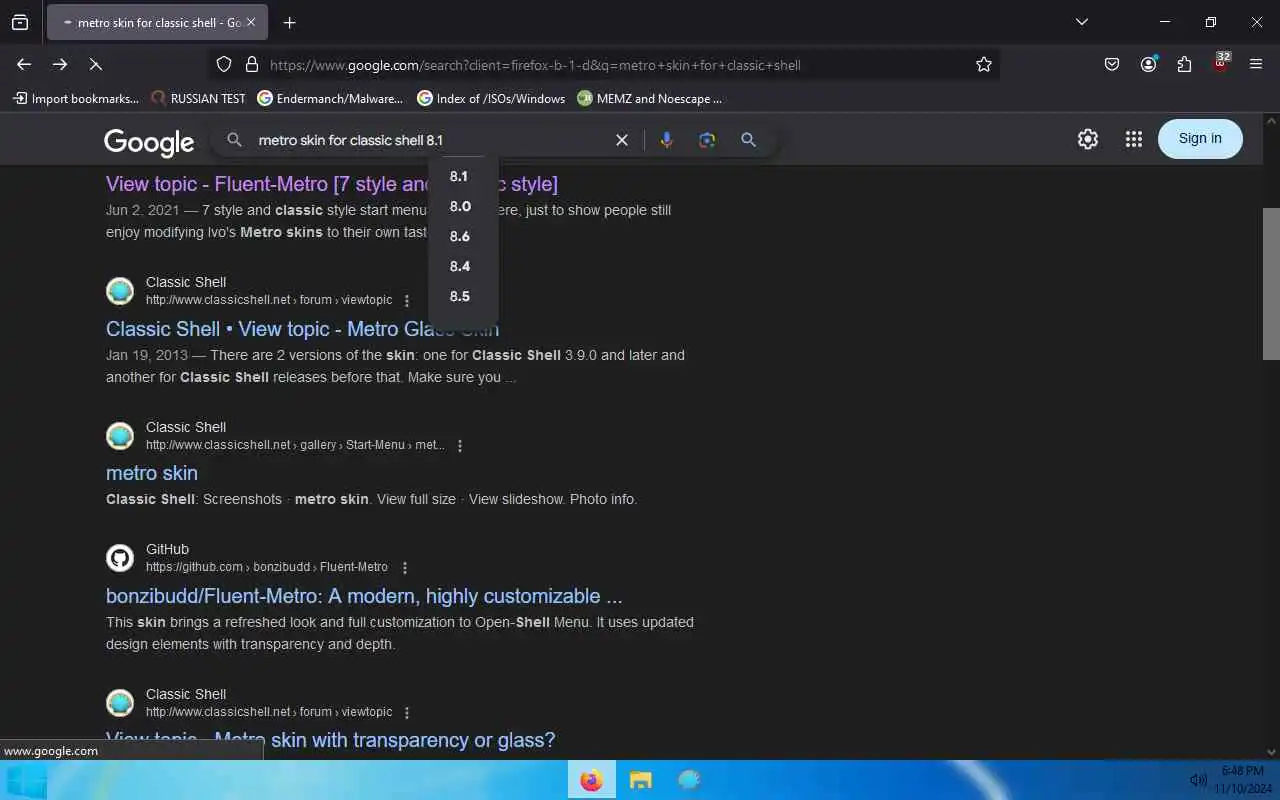This screenshot has width=1280, height=800.
Task: Open a new tab with the plus
Action: coord(289,22)
